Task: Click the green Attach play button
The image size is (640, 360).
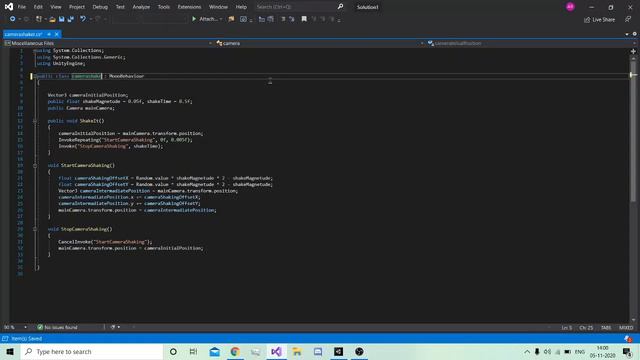Action: (x=194, y=19)
